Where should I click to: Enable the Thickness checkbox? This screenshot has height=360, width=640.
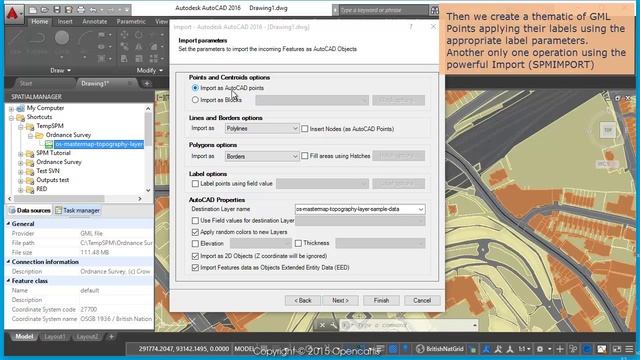(x=298, y=243)
